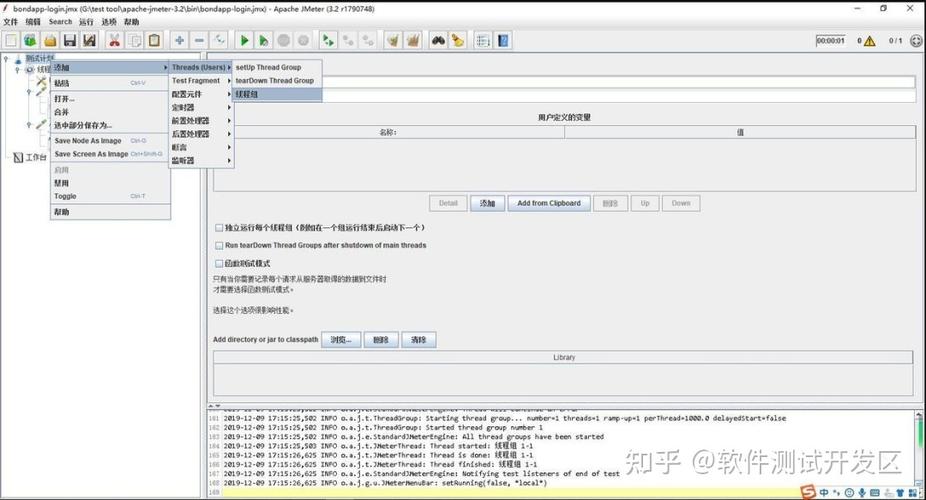
Task: Open the 文件 menu
Action: pyautogui.click(x=11, y=22)
